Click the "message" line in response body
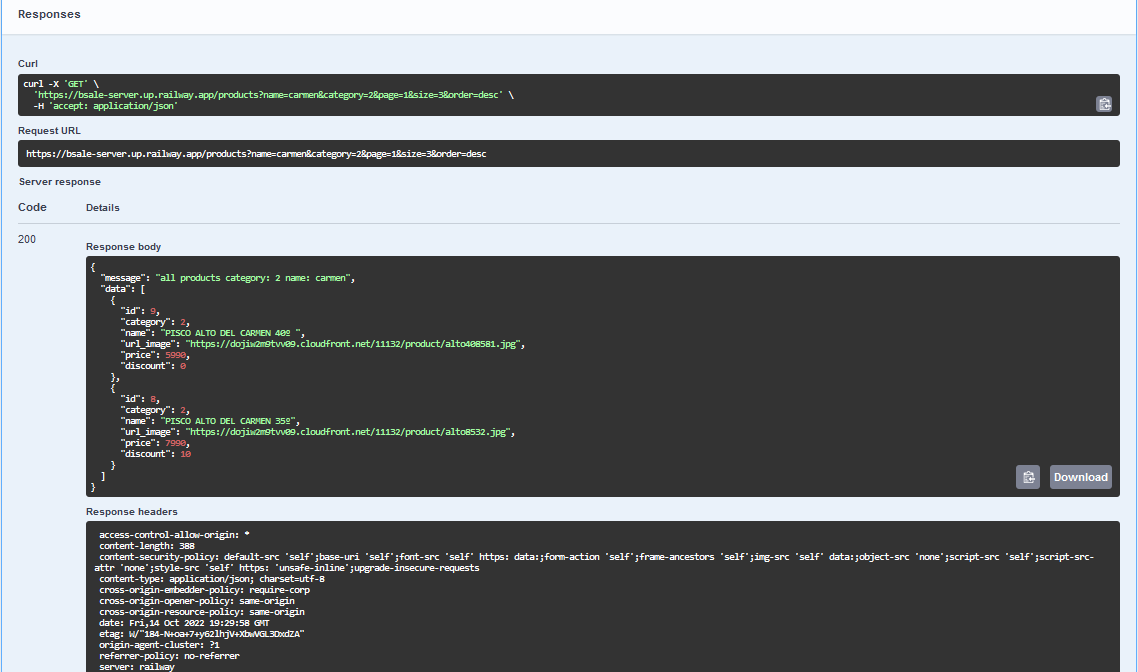 (228, 278)
